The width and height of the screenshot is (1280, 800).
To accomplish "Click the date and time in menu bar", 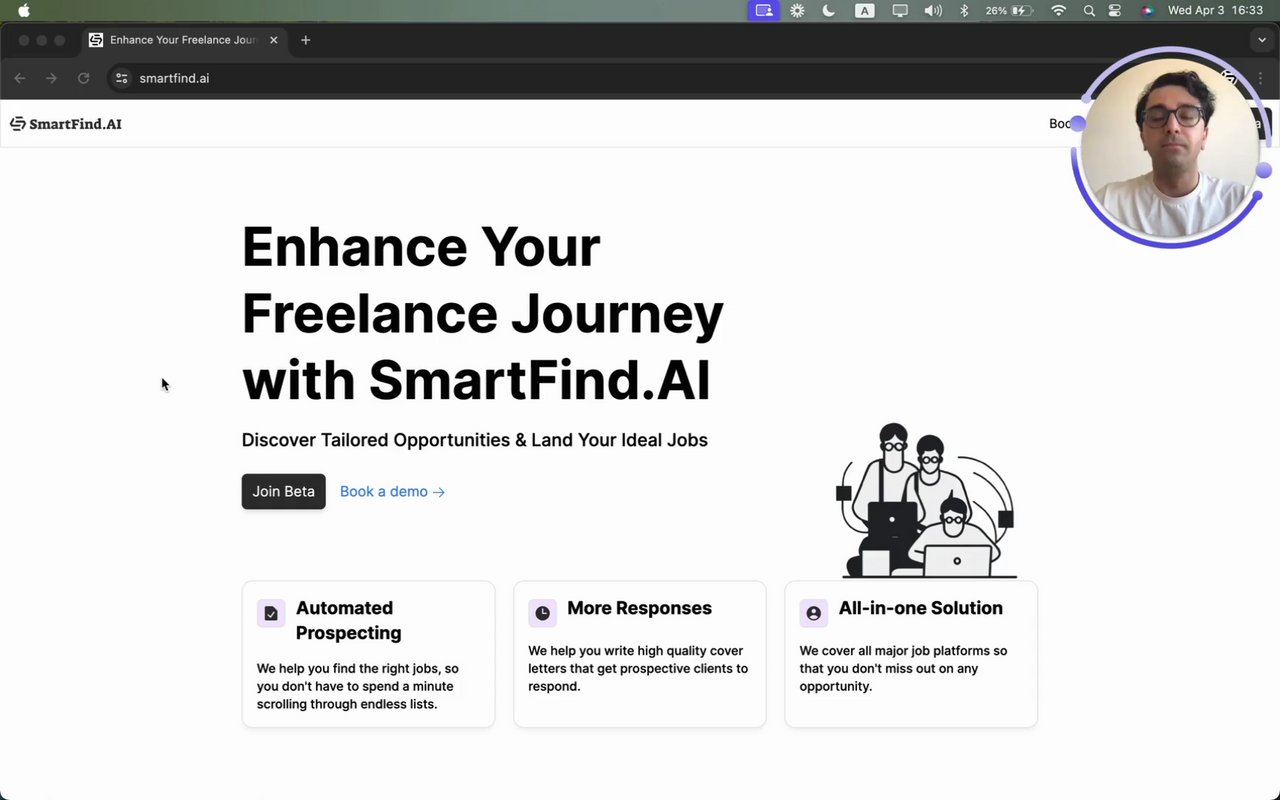I will [1215, 11].
